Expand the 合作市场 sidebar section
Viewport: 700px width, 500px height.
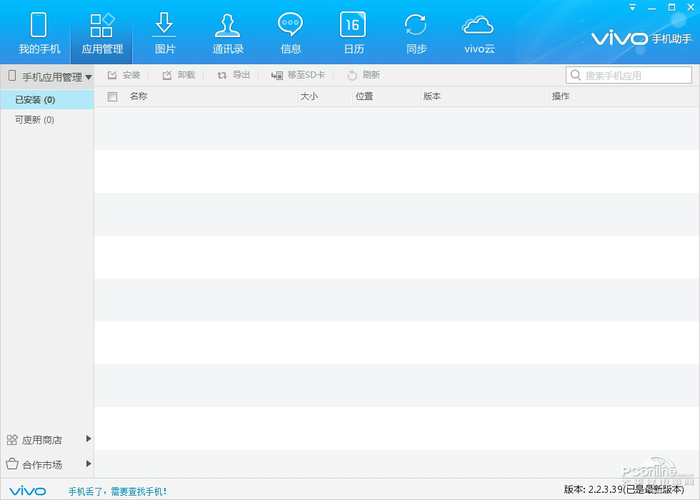(x=48, y=464)
